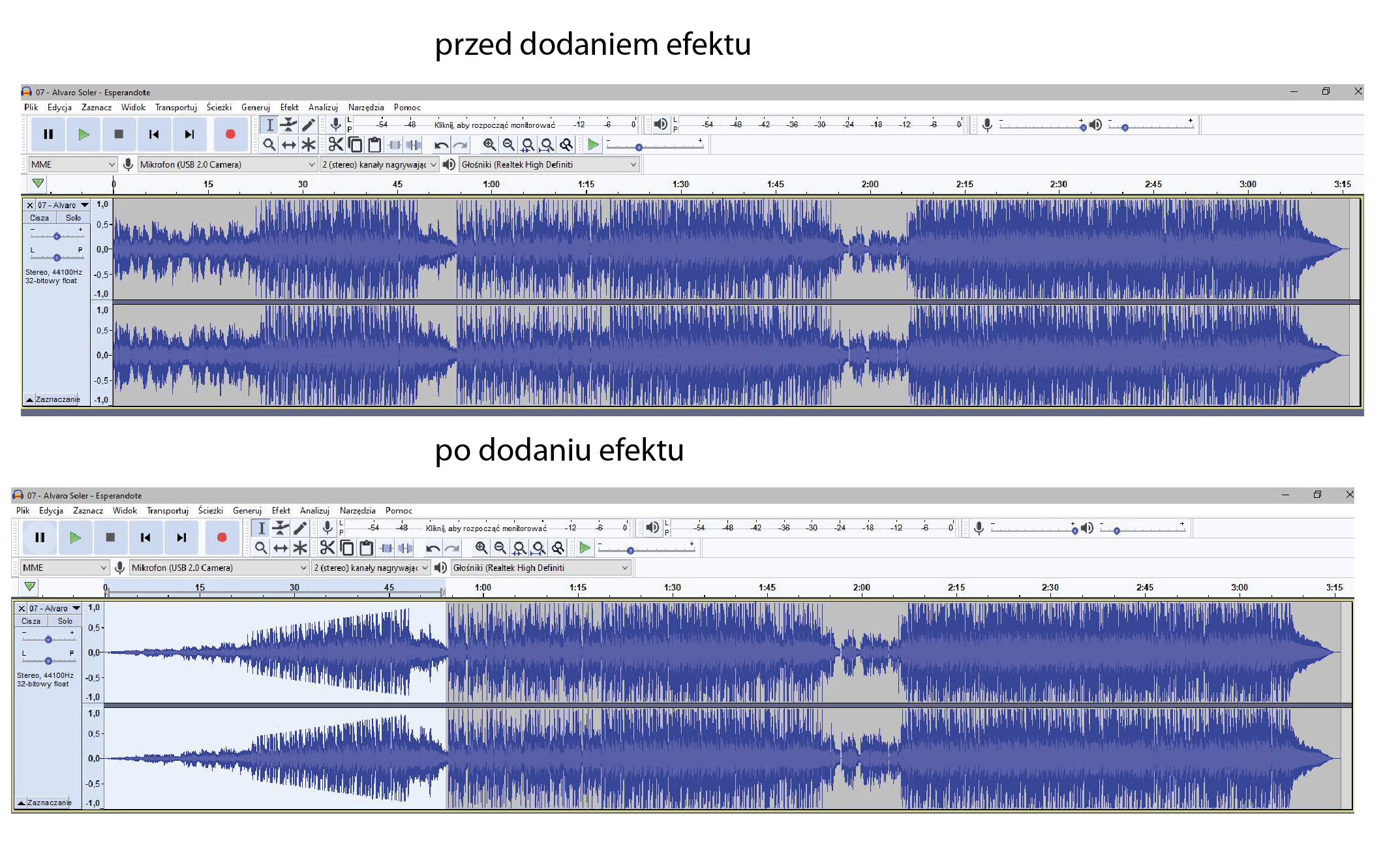1400x843 pixels.
Task: Click Zoom In magnifier in the lower window
Action: (481, 548)
